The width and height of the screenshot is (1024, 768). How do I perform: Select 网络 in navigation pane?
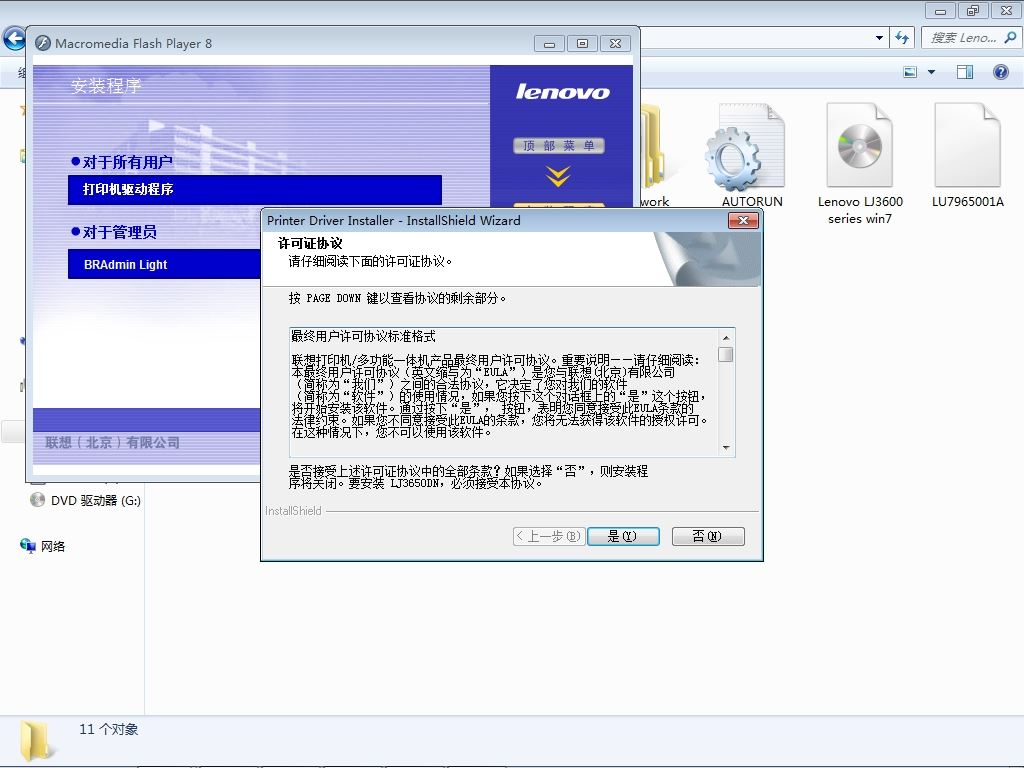click(x=43, y=546)
